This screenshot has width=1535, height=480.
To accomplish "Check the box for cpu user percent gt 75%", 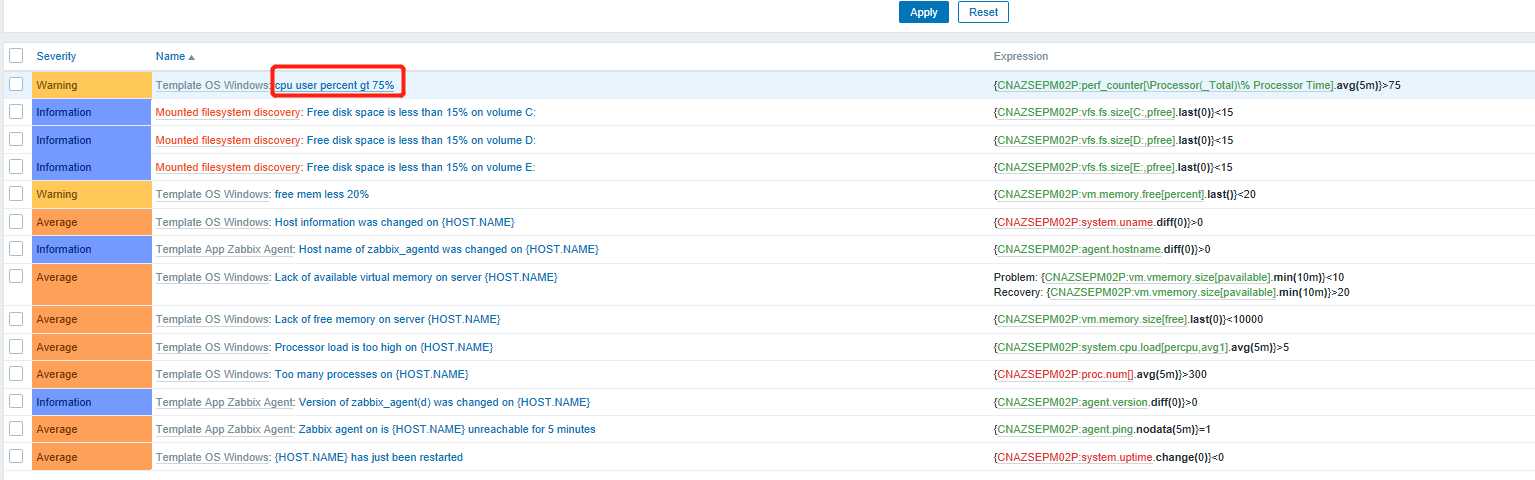I will (x=16, y=85).
